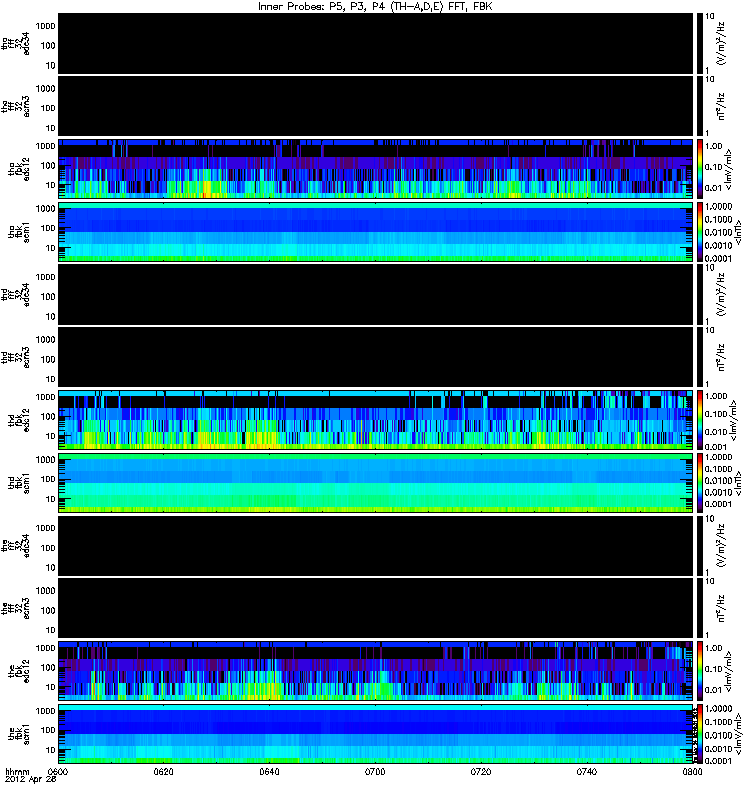Click the blank tha fff edc34 panel
The height and width of the screenshot is (800, 750).
tap(376, 44)
